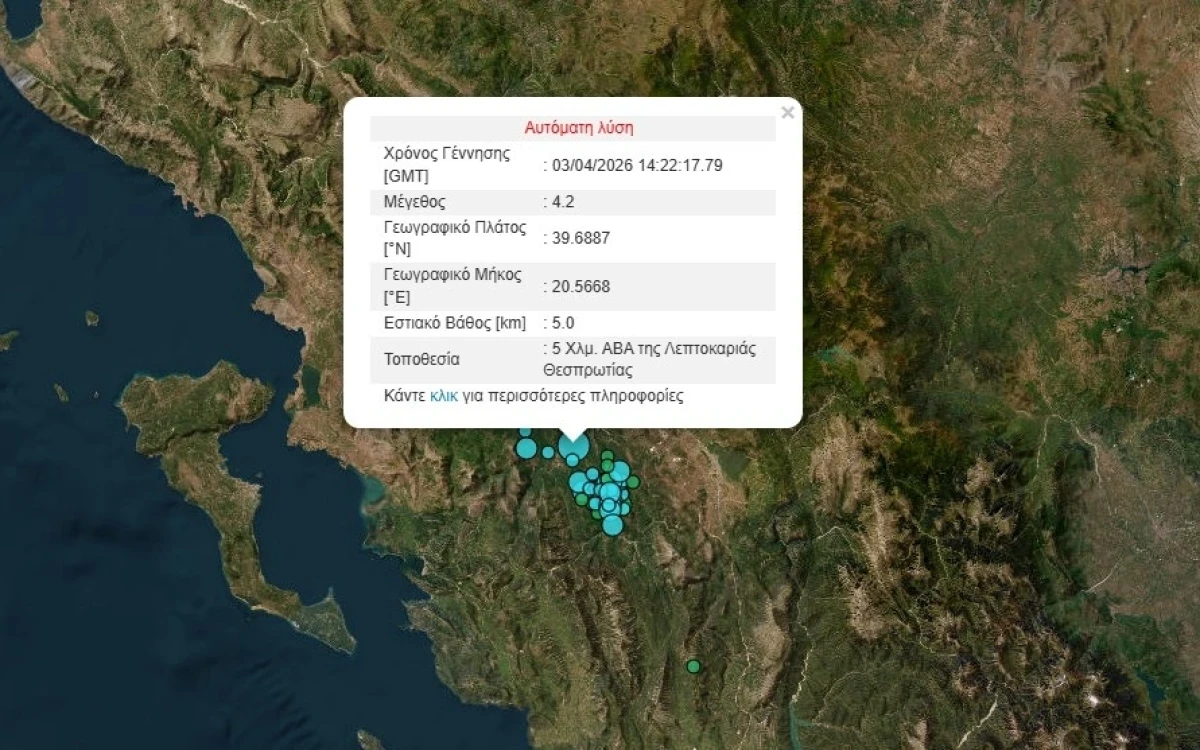Click the 'Μέγεθος' row label
This screenshot has height=750, width=1200.
pyautogui.click(x=414, y=202)
